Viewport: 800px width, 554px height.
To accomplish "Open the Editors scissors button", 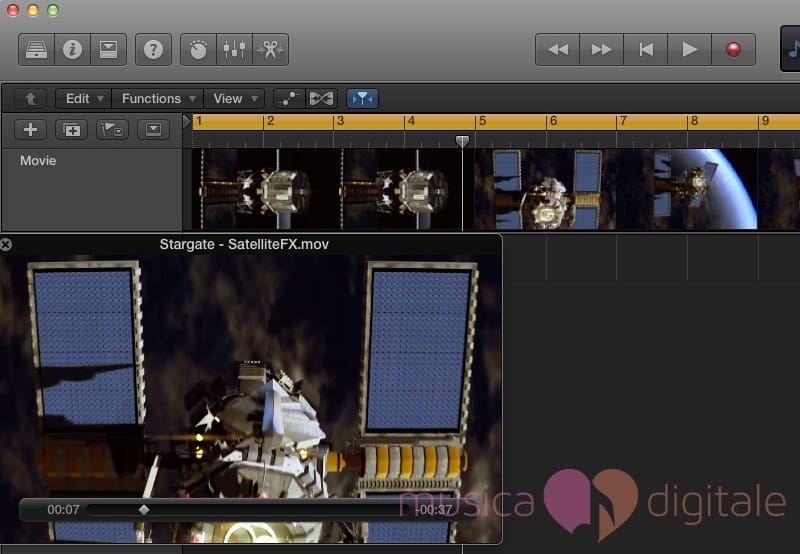I will click(270, 49).
